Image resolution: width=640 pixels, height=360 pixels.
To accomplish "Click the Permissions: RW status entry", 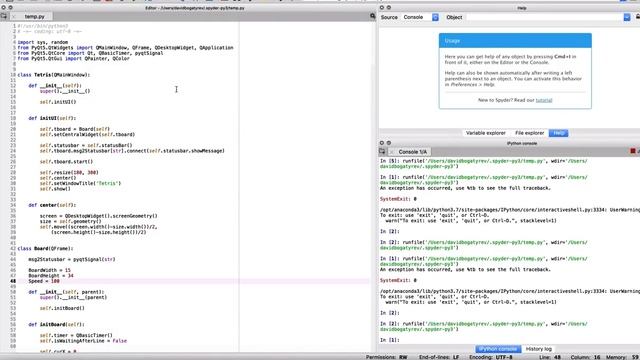I will click(x=387, y=357).
